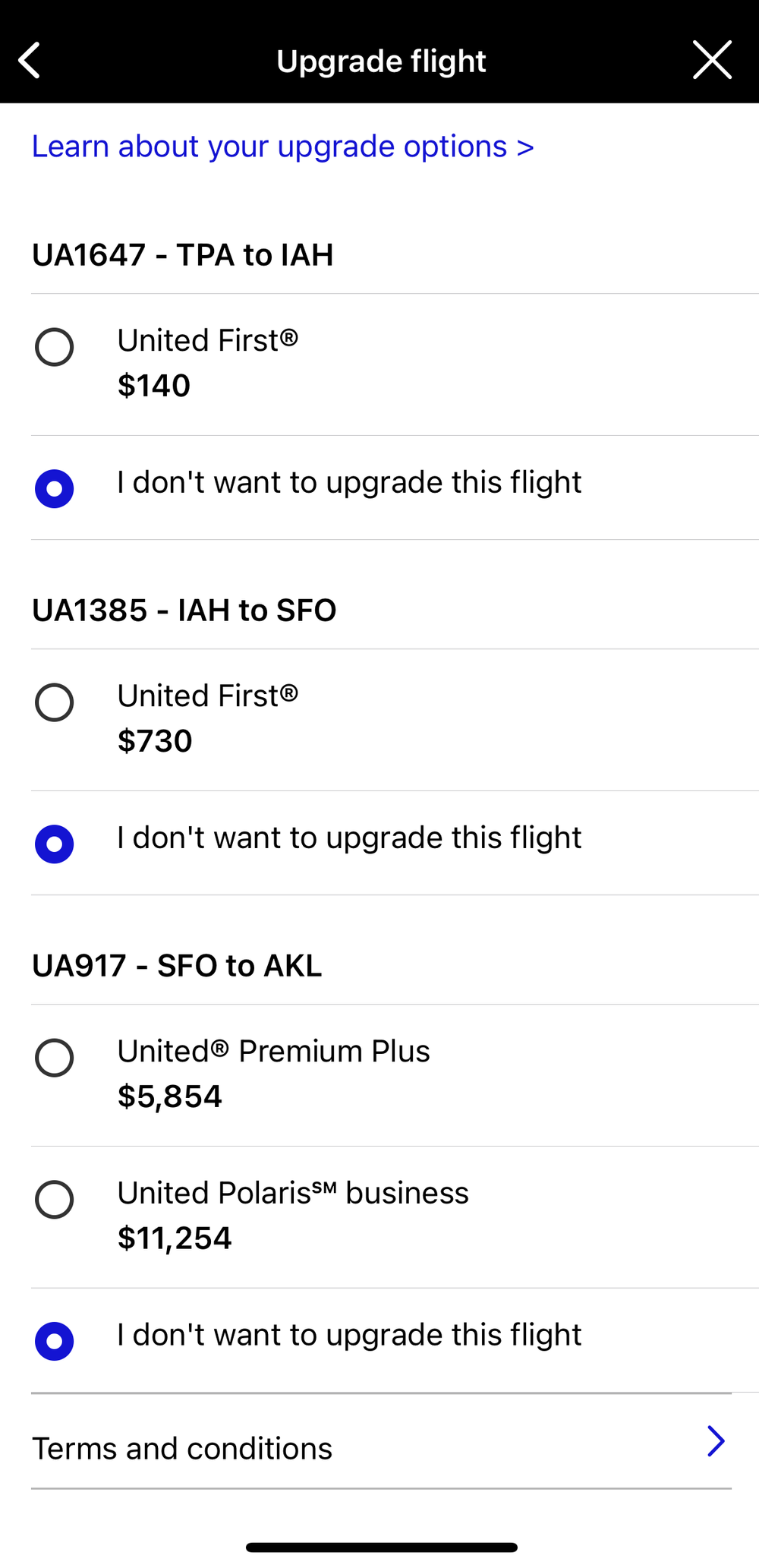Tap the UA1647 - TPA to IAH header
759x1568 pixels.
(182, 255)
